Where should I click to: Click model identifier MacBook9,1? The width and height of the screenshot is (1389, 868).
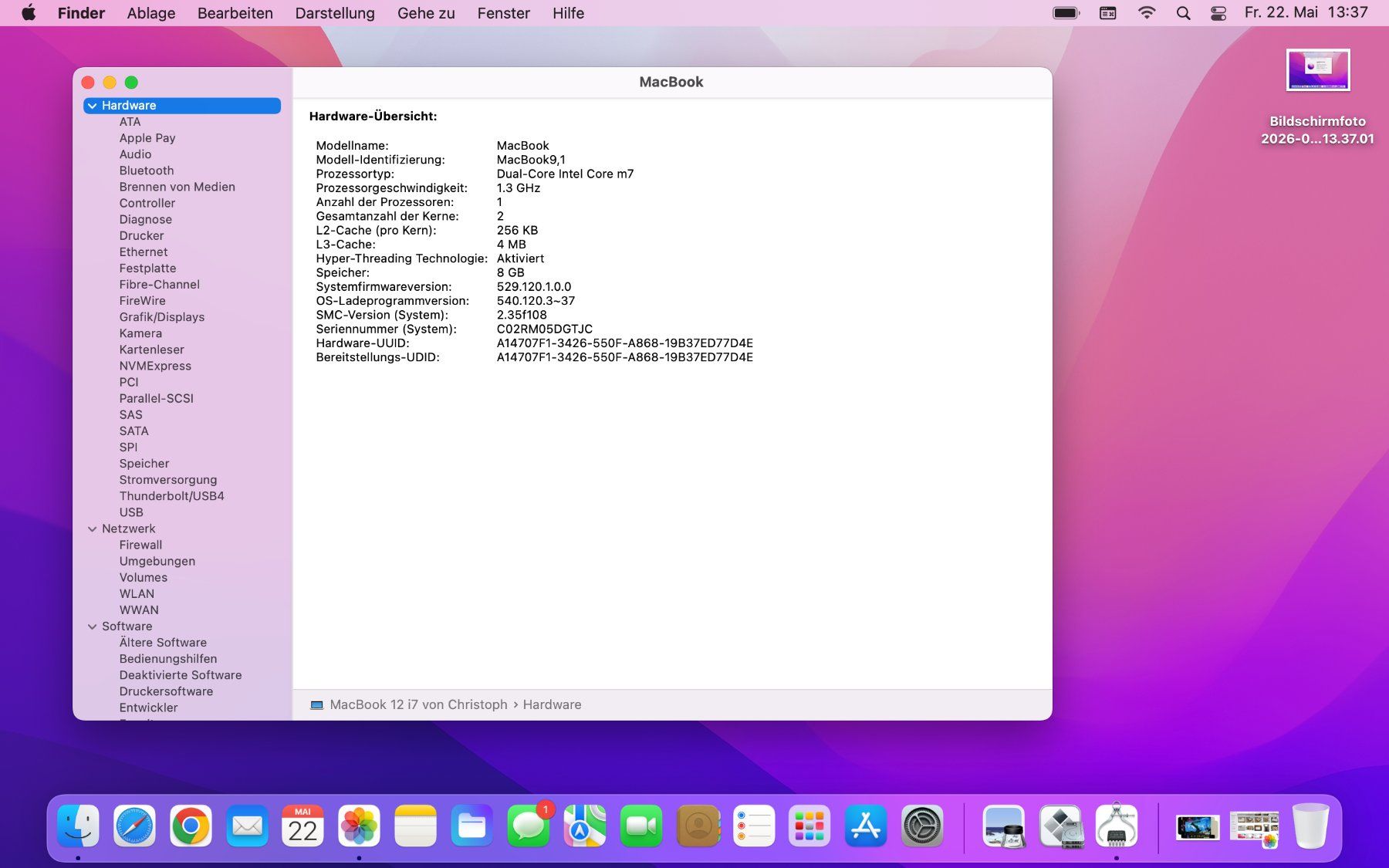coord(531,160)
